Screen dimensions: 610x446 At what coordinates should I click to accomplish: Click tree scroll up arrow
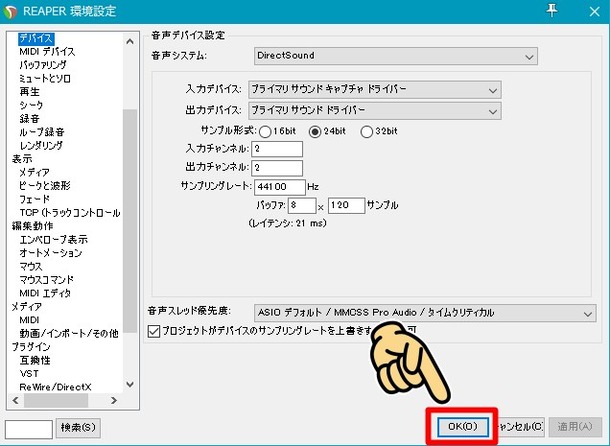click(x=130, y=41)
